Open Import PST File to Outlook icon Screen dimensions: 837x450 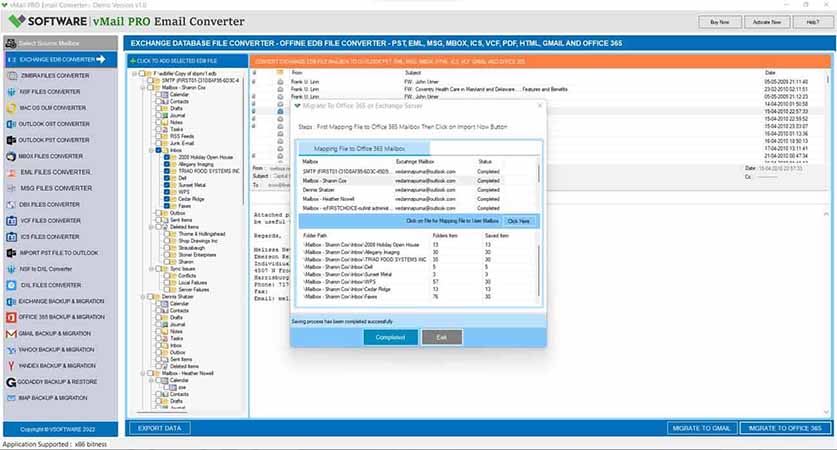pos(11,253)
